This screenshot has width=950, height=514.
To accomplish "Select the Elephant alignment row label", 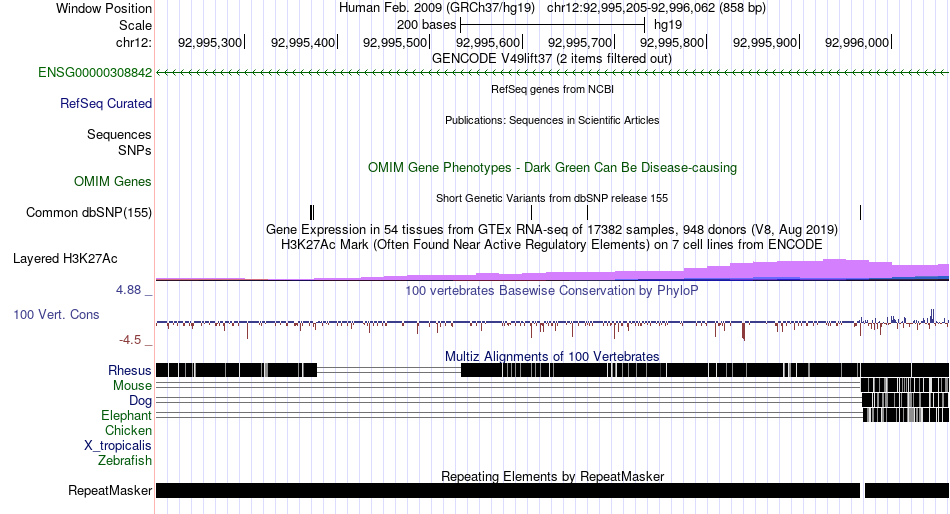I will point(126,416).
